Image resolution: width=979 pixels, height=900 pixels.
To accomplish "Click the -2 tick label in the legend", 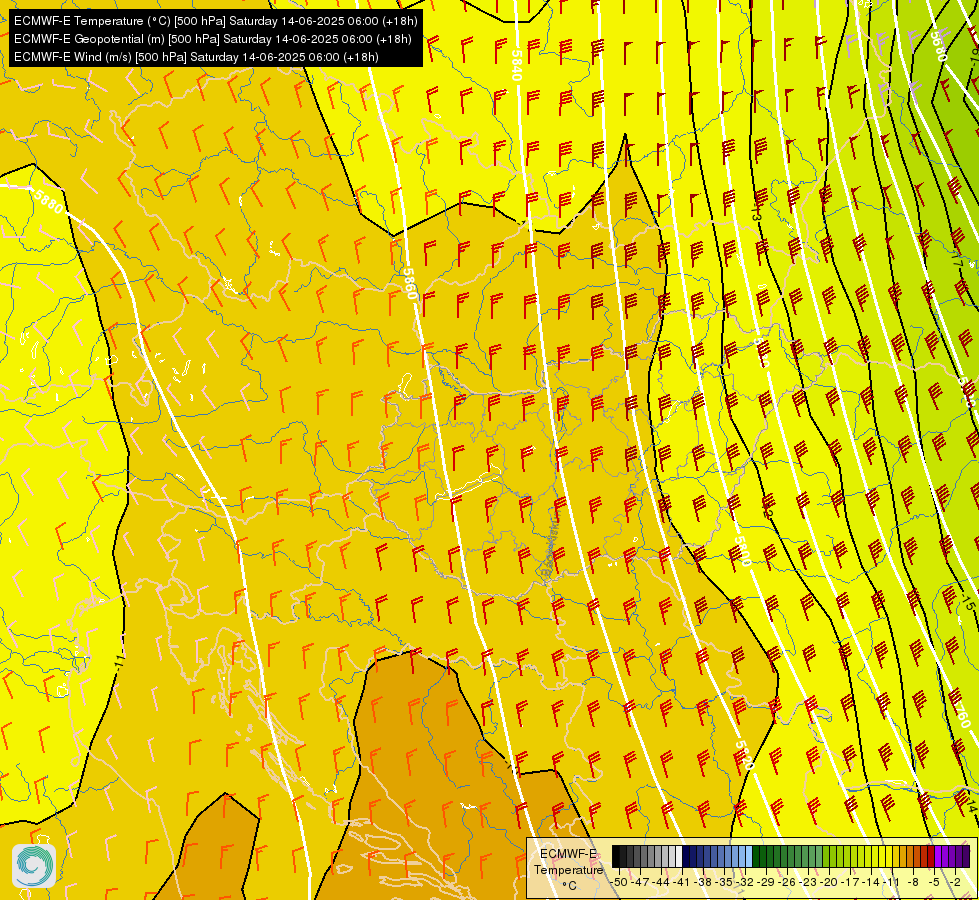I will (955, 882).
